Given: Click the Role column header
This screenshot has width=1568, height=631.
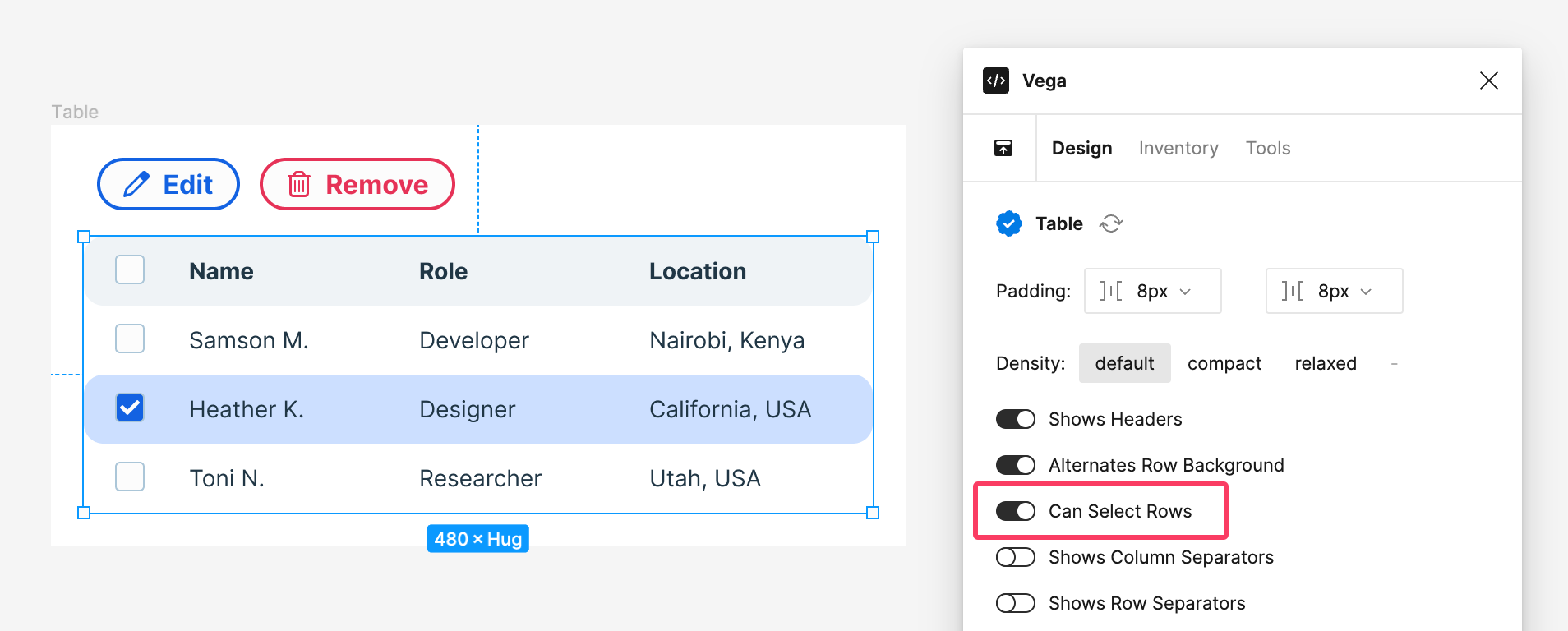Looking at the screenshot, I should pyautogui.click(x=443, y=271).
